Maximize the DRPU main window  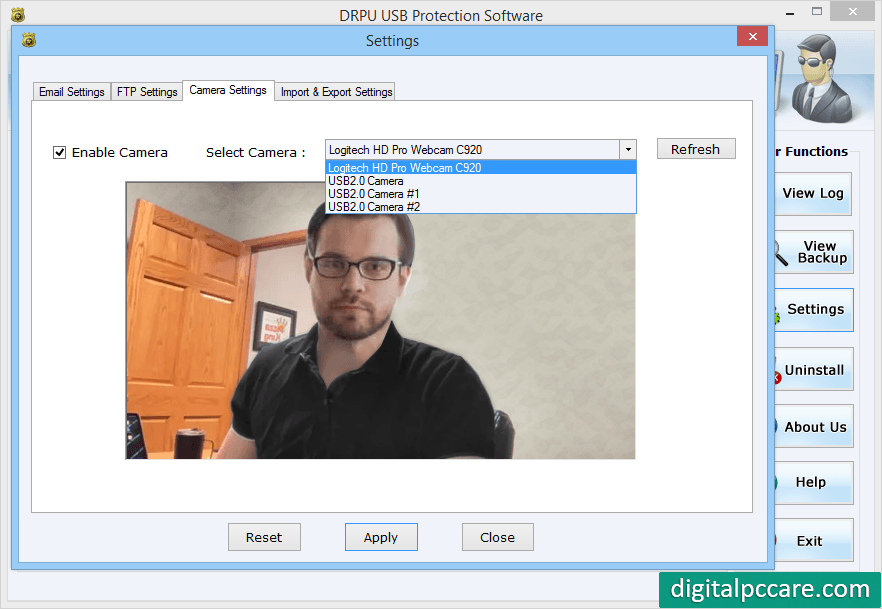coord(817,11)
